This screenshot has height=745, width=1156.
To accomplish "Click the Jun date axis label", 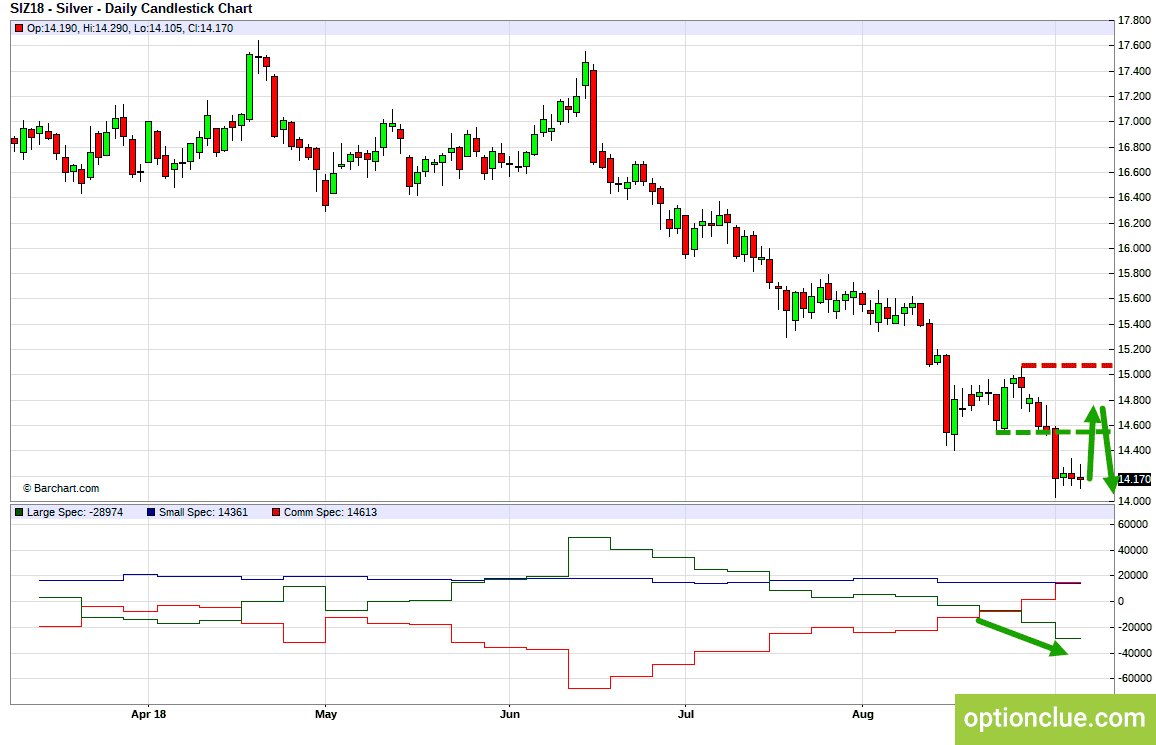I will tap(509, 714).
